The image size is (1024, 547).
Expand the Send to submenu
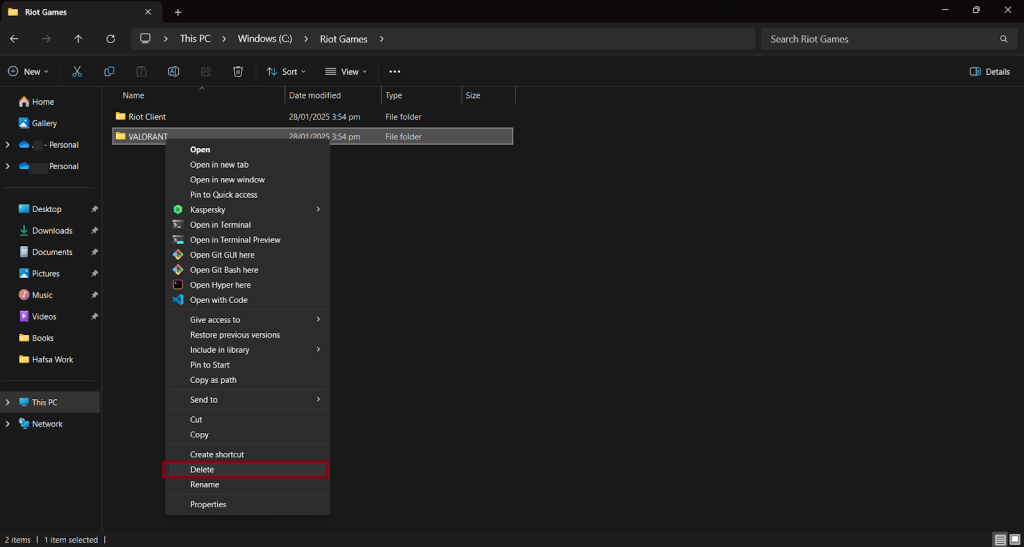(248, 399)
